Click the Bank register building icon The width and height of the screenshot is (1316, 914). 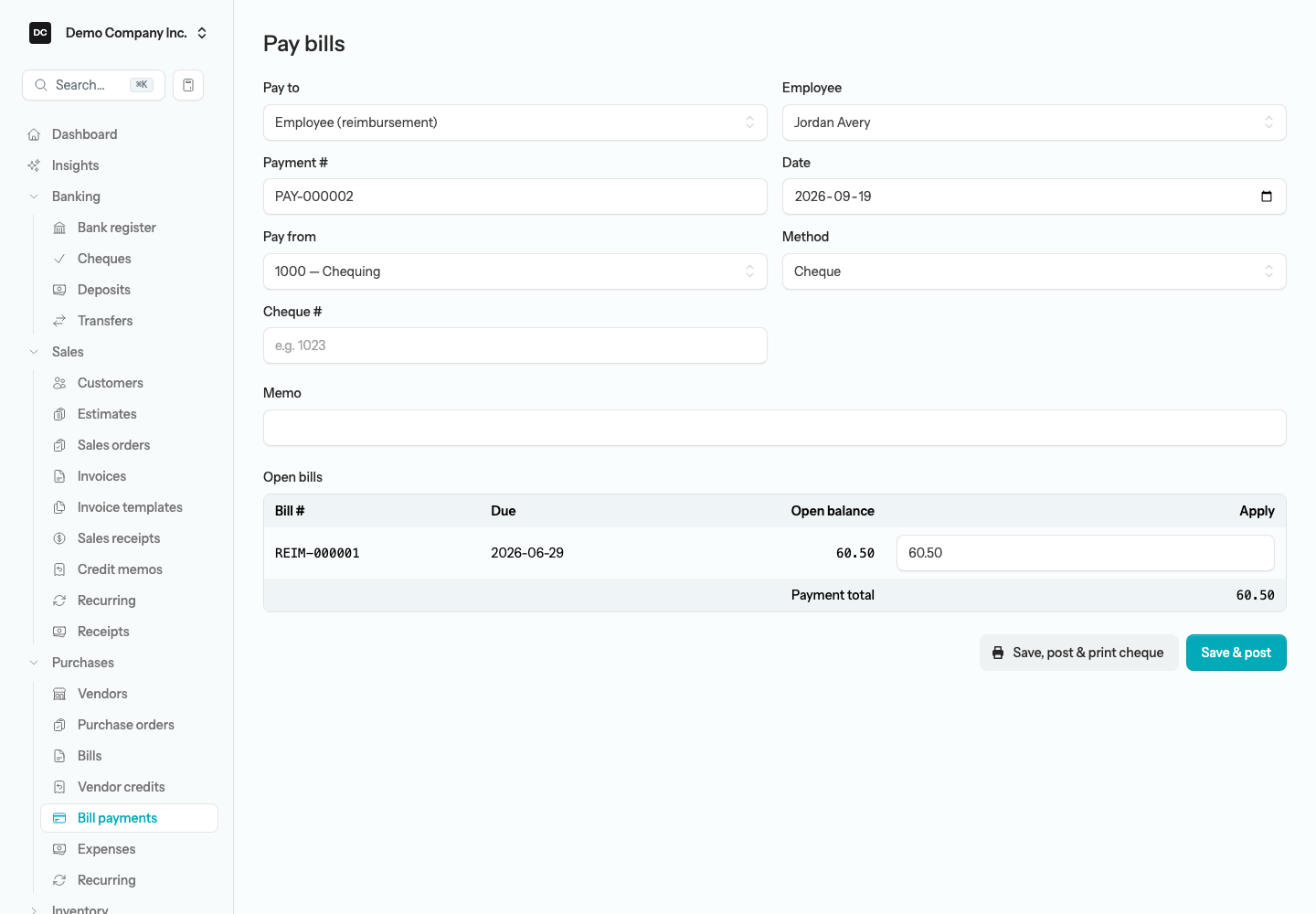[x=59, y=228]
